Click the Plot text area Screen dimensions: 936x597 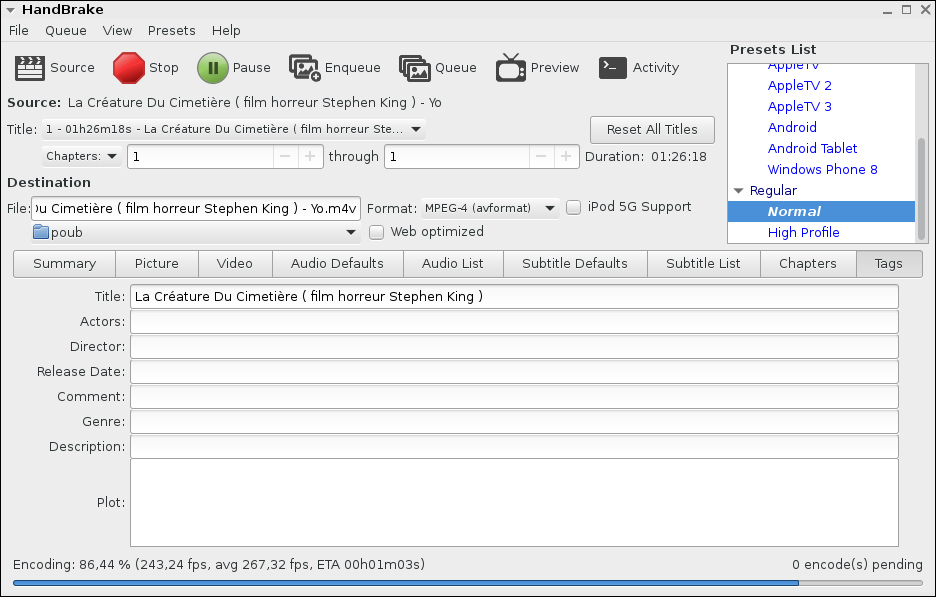514,503
